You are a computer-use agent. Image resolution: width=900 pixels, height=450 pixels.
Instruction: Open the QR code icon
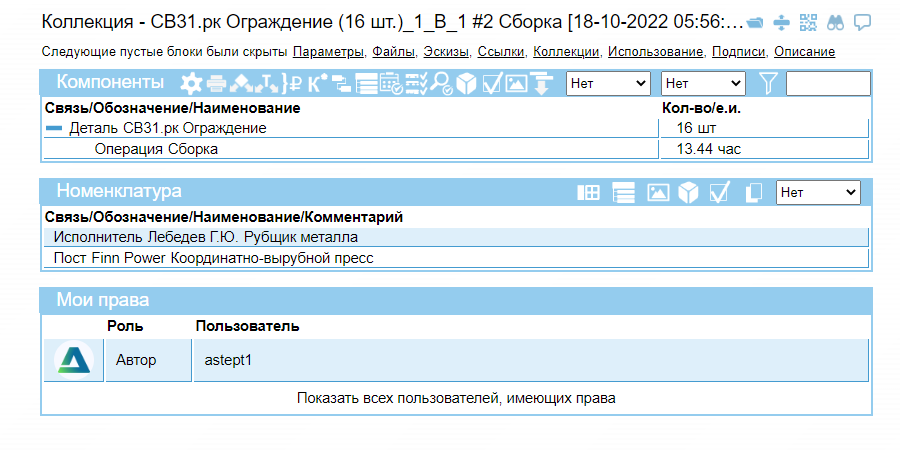click(809, 22)
